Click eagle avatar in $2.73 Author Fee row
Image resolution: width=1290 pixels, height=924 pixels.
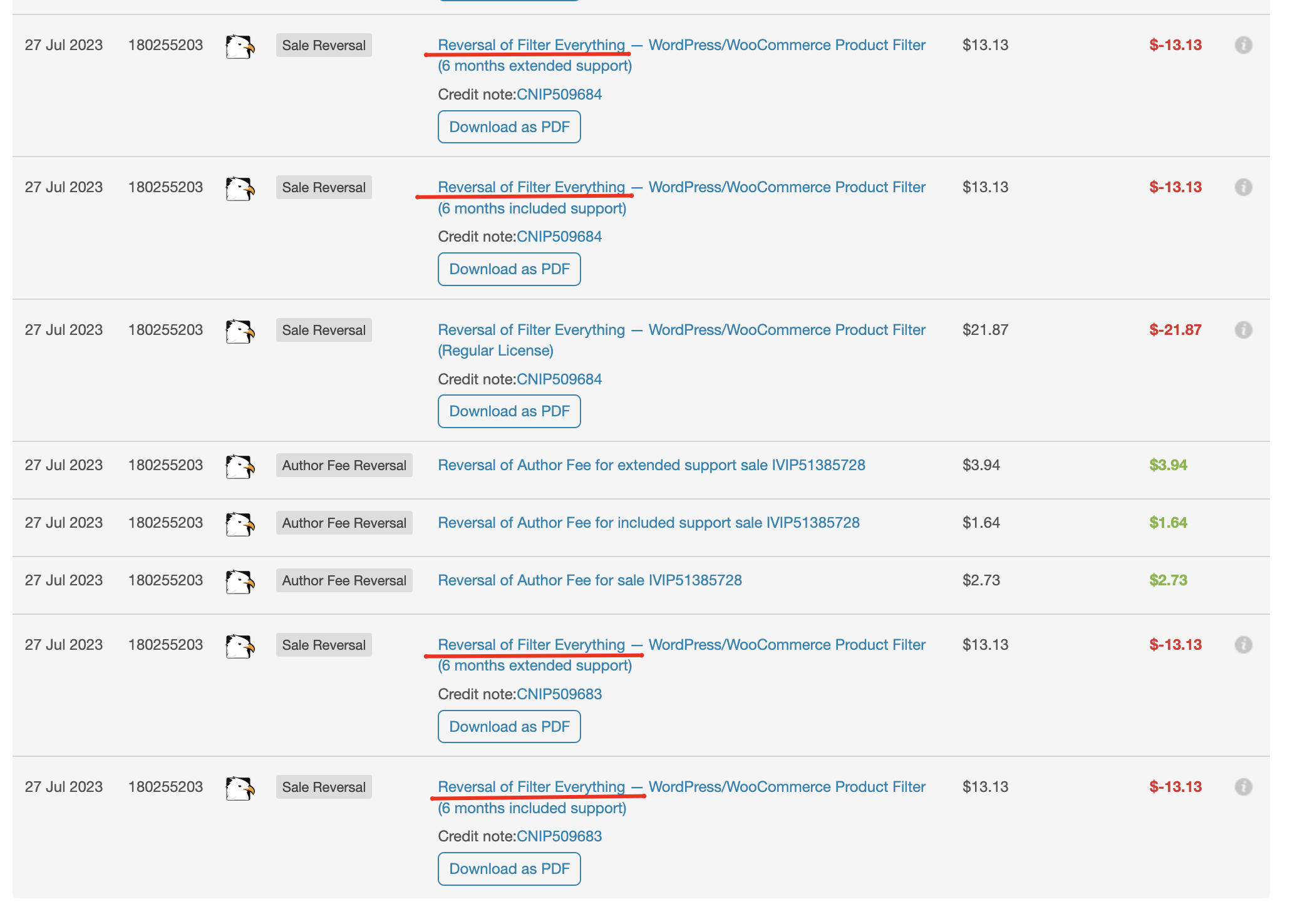(240, 582)
